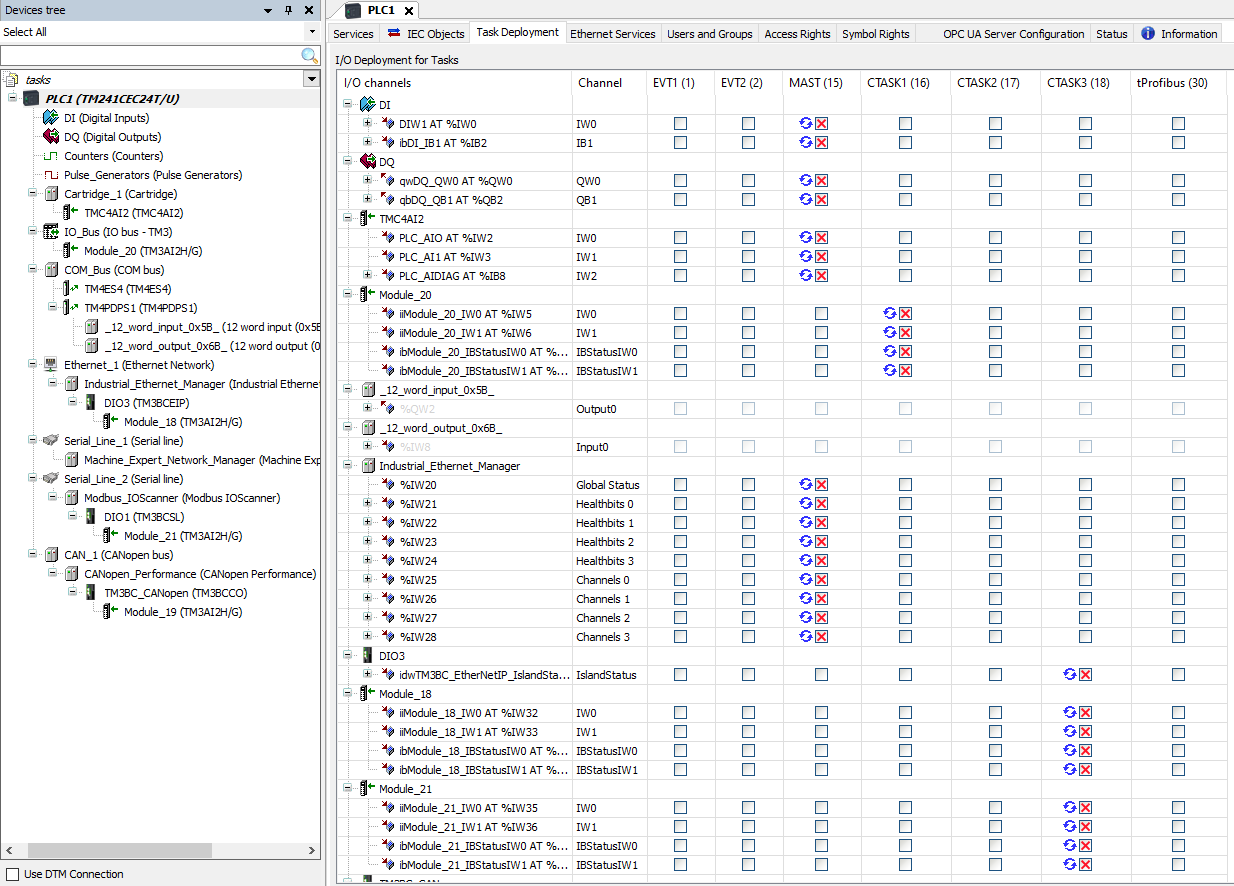Screen dimensions: 1234x886
Task: Select Module_19 (TM3AI2H/G) in the tree
Action: pos(182,612)
